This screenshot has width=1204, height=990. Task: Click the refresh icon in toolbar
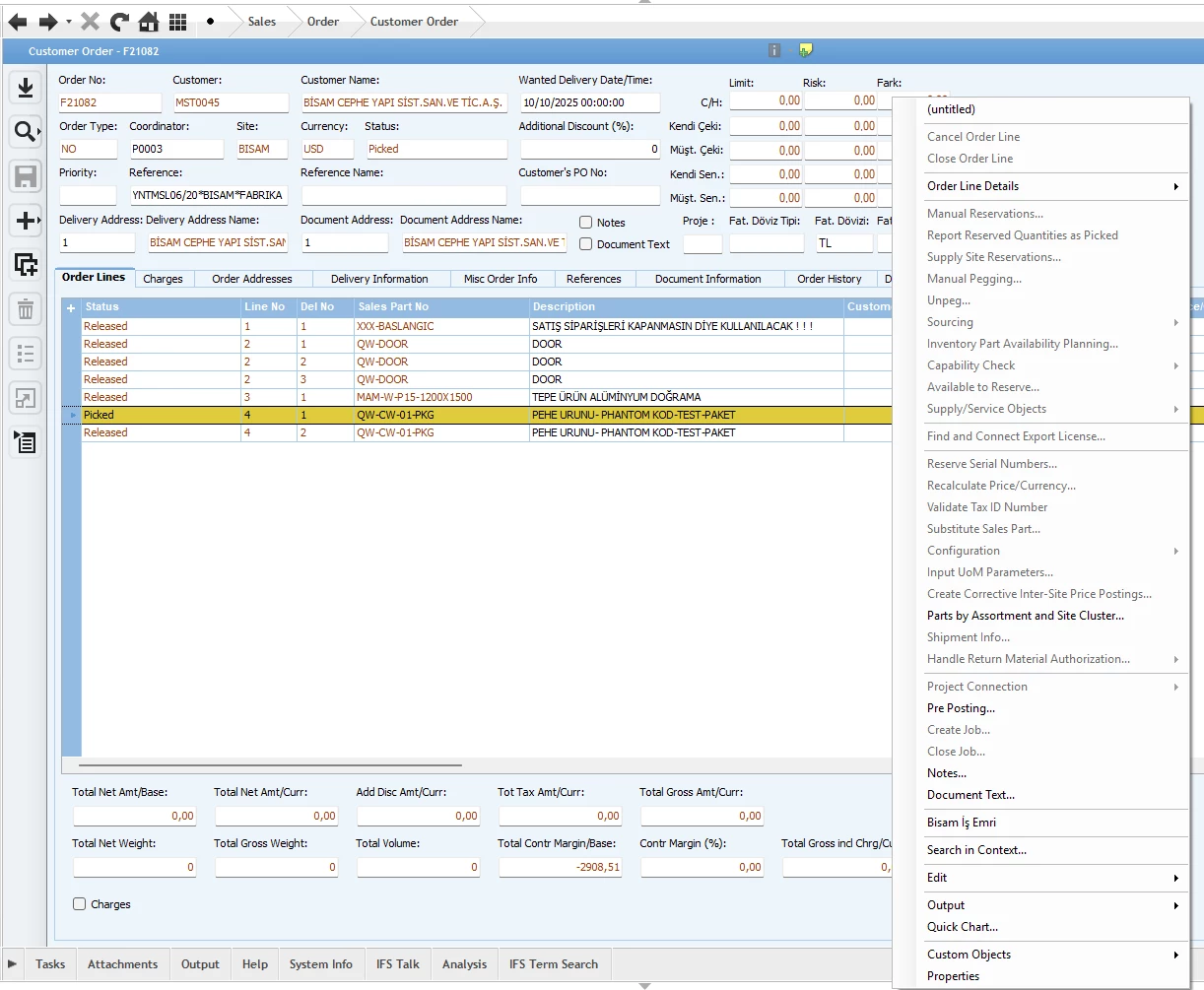[119, 22]
